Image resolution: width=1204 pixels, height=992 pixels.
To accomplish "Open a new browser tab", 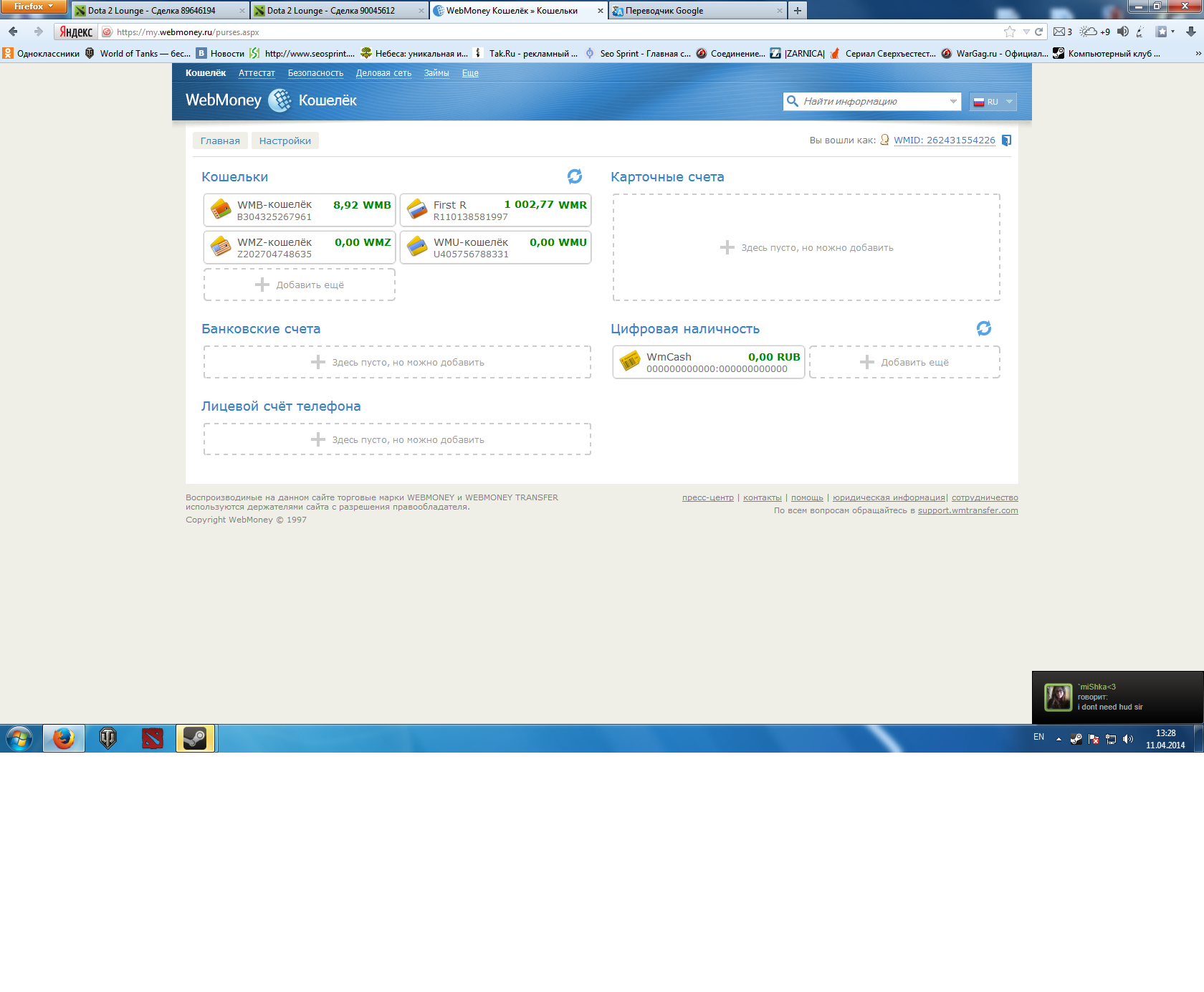I will pos(798,11).
